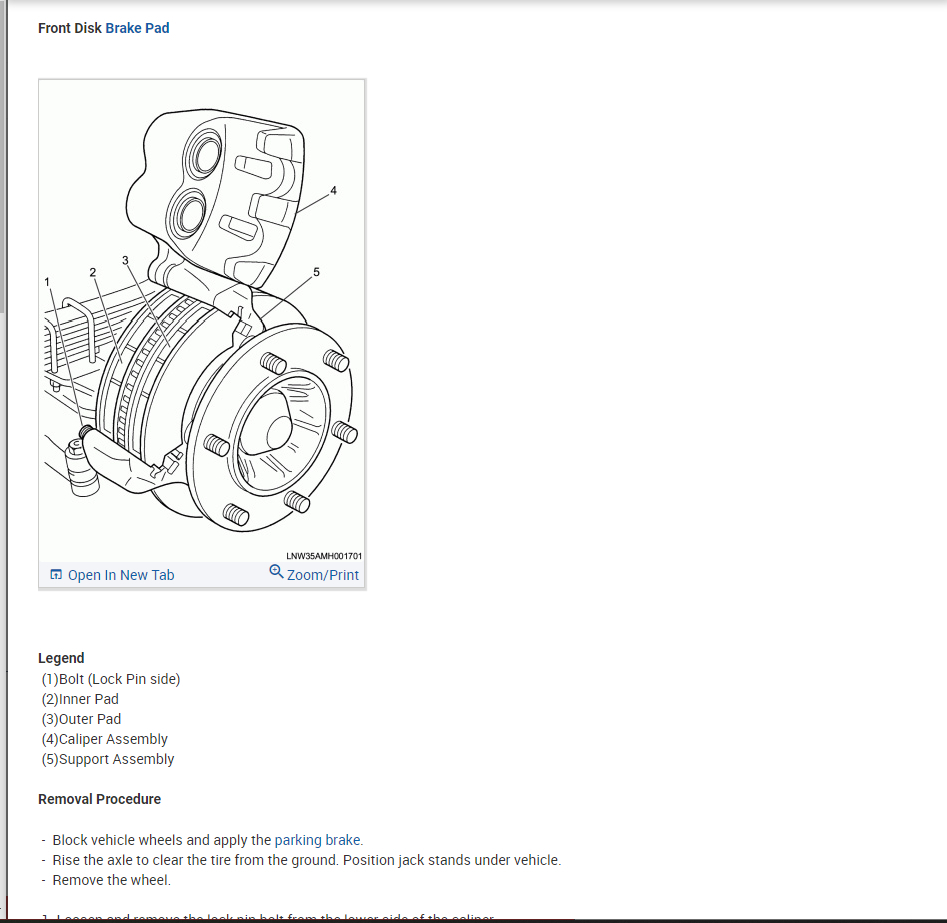Viewport: 947px width, 923px height.
Task: Click legend entry (4)Caliper Assembly
Action: (x=104, y=739)
